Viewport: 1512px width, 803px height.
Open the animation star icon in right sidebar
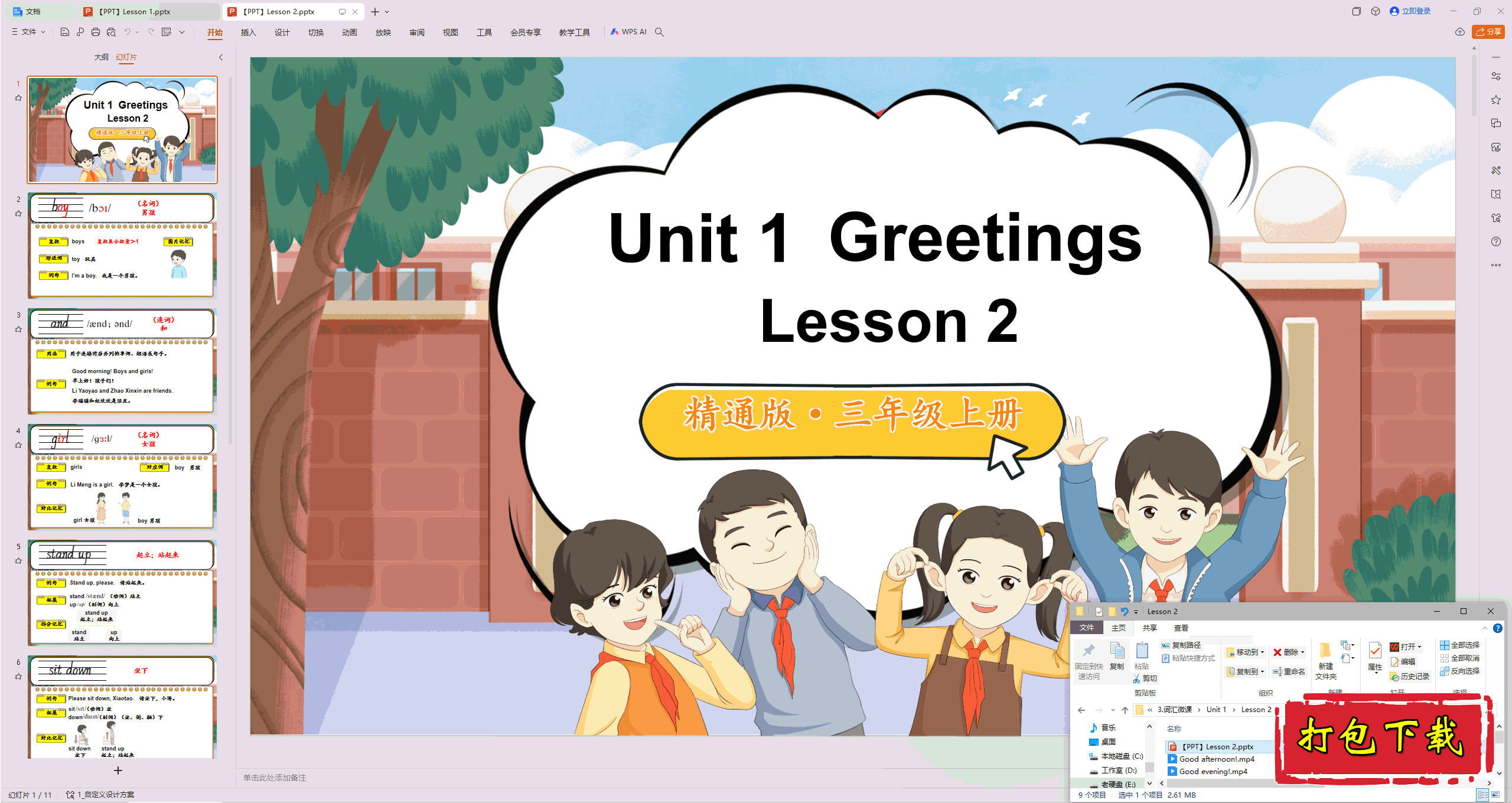point(1496,100)
